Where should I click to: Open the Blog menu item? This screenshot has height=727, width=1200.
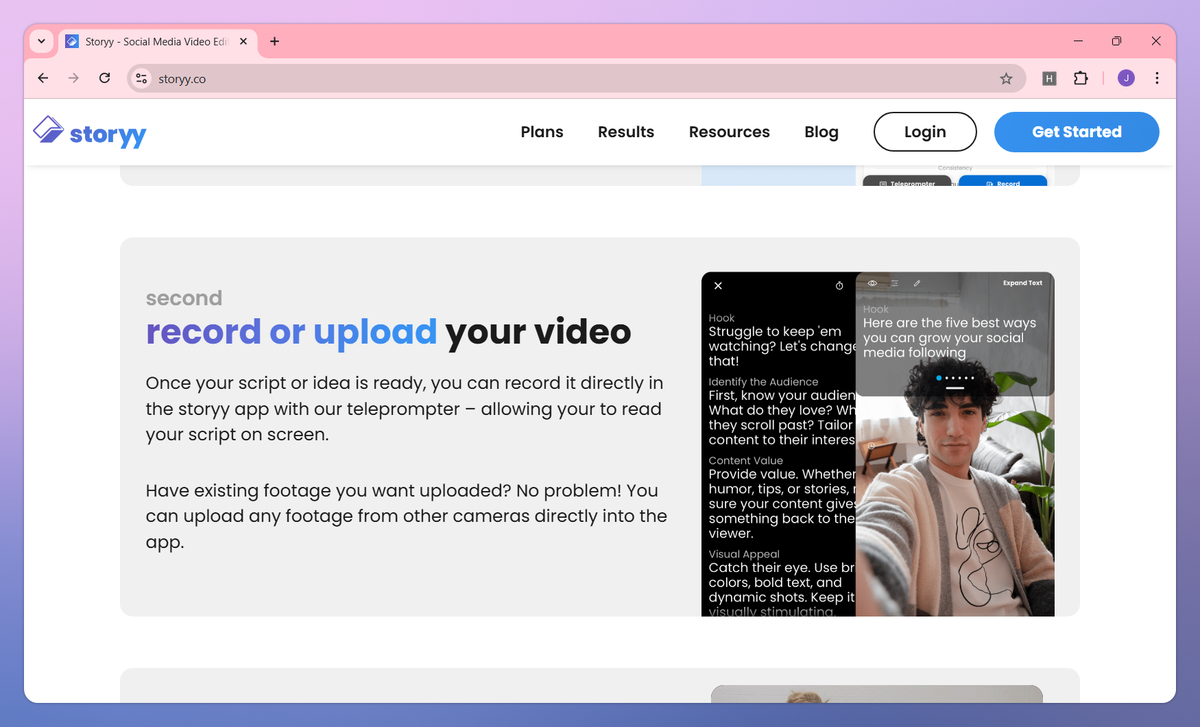pos(821,132)
